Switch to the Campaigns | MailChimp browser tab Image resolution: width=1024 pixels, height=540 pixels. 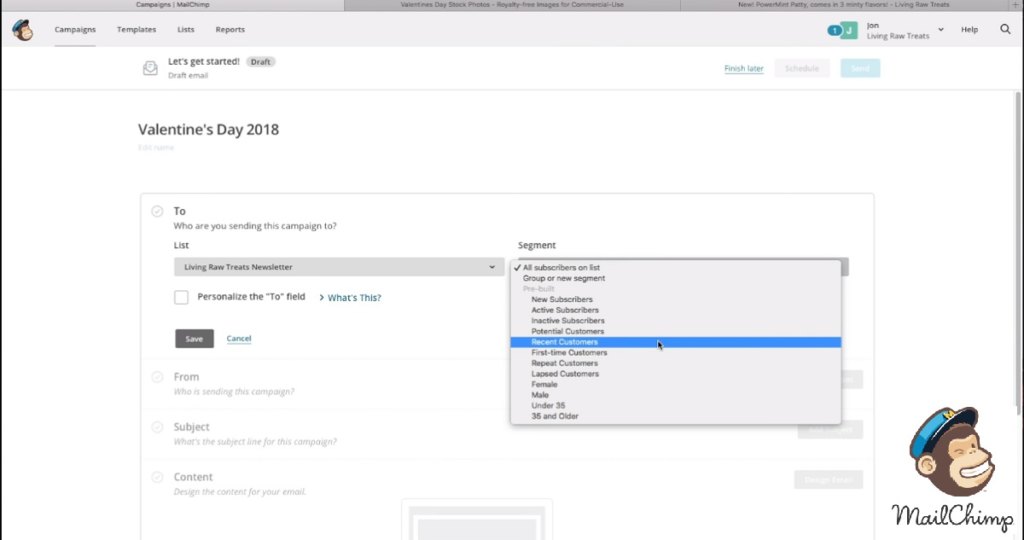pos(172,5)
